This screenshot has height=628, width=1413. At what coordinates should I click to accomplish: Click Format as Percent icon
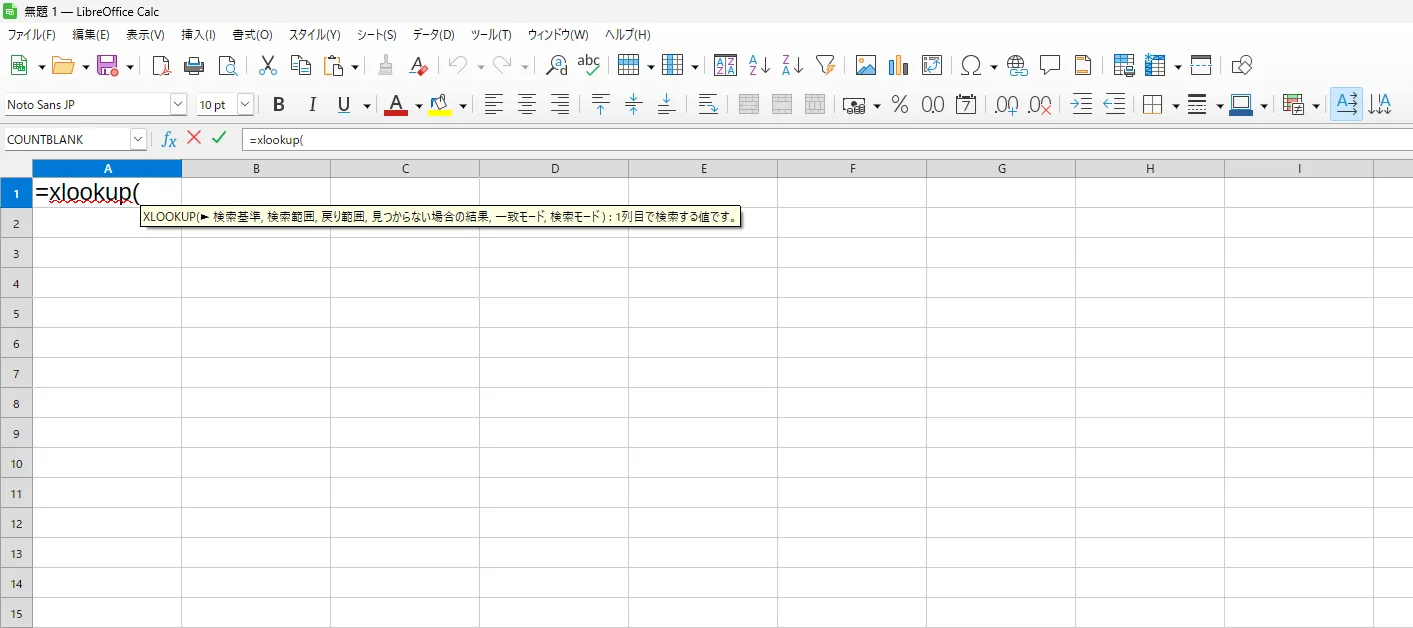click(899, 105)
